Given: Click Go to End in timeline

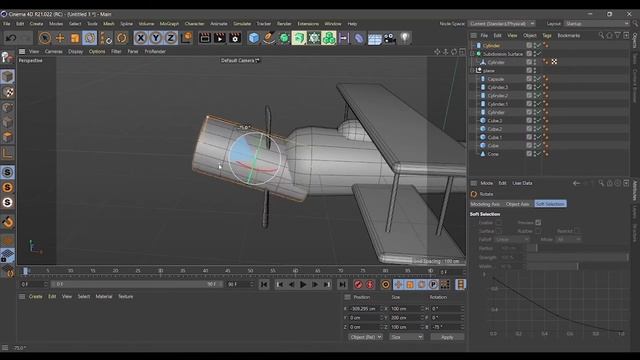Looking at the screenshot, I should pyautogui.click(x=342, y=284).
